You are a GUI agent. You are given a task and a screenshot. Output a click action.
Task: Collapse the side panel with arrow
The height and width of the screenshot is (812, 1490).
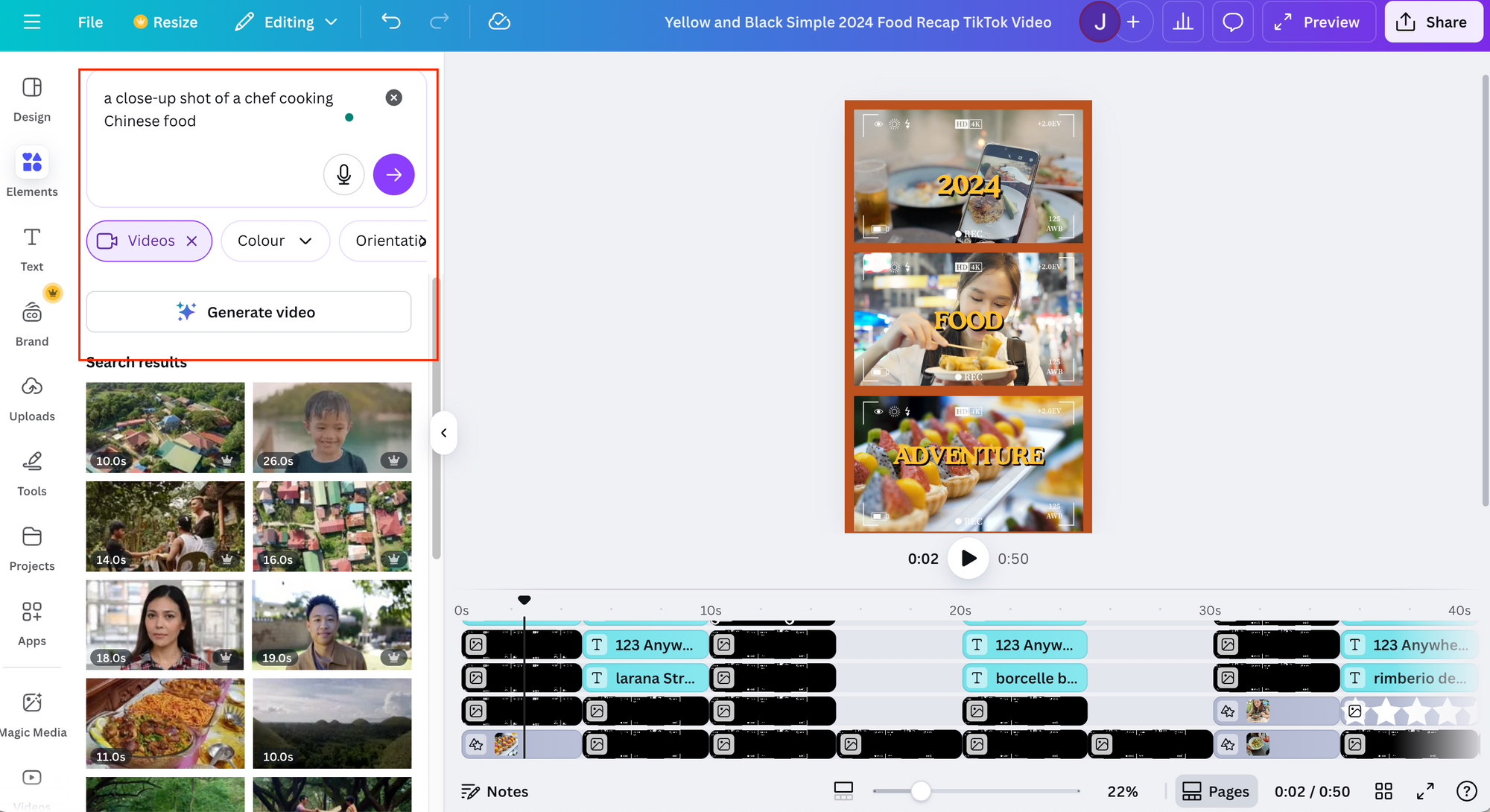pyautogui.click(x=443, y=433)
